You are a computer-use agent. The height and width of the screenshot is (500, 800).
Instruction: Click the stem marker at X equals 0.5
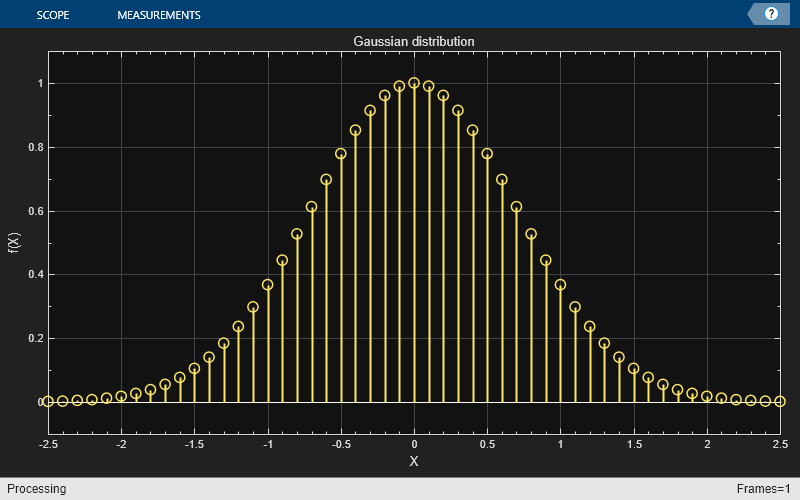(487, 154)
